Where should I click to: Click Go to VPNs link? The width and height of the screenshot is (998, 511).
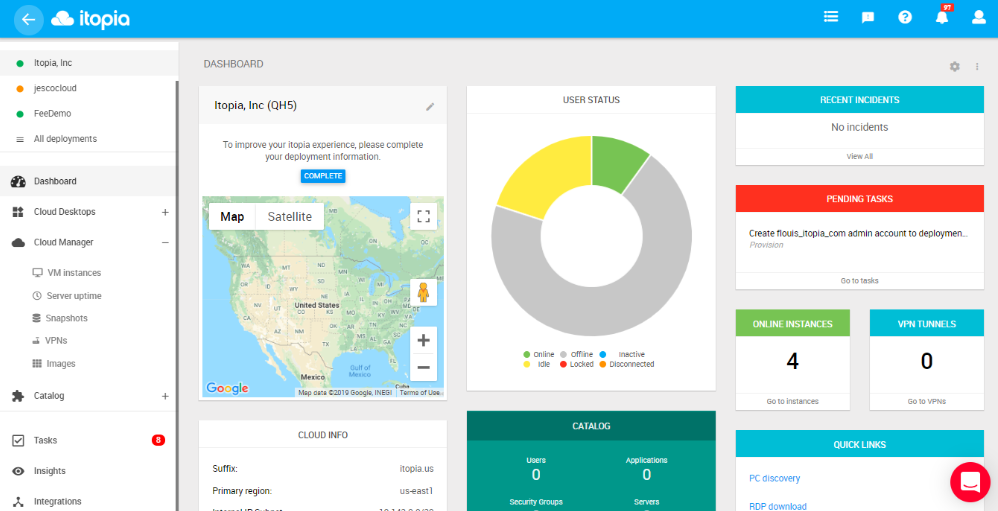click(x=926, y=402)
